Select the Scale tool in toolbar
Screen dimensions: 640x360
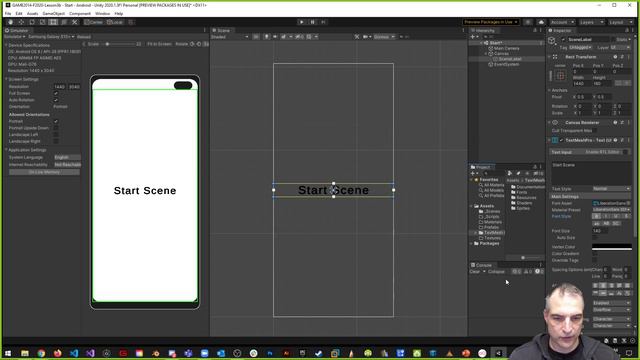click(x=42, y=22)
